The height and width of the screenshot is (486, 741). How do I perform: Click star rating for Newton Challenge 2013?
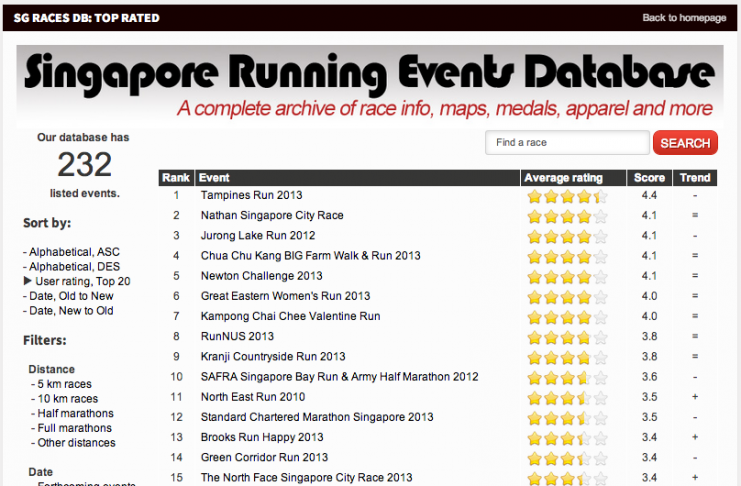[567, 277]
